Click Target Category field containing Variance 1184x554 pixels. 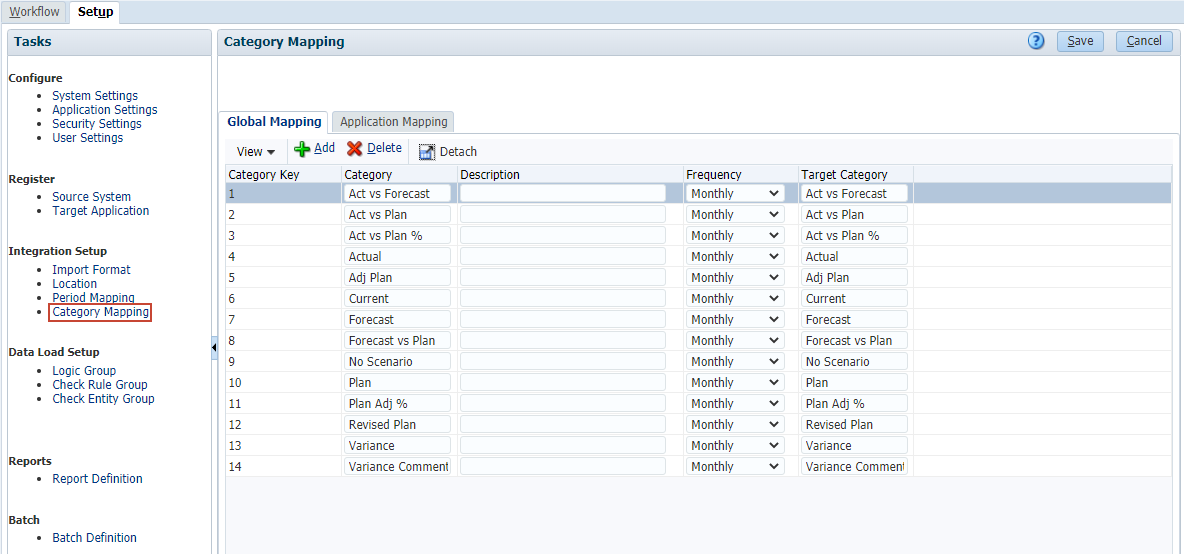(855, 445)
